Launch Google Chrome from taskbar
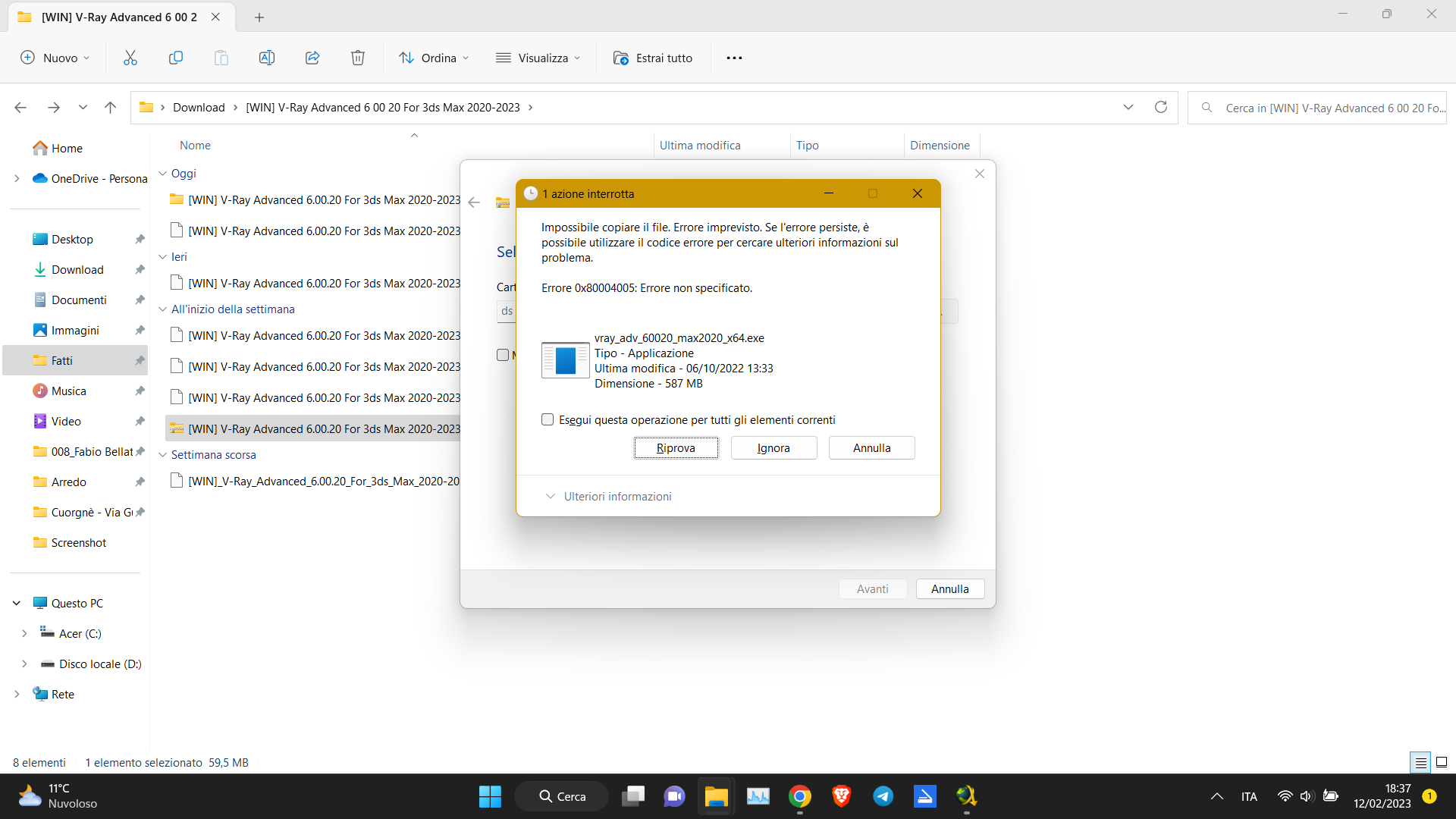This screenshot has width=1456, height=819. (799, 796)
